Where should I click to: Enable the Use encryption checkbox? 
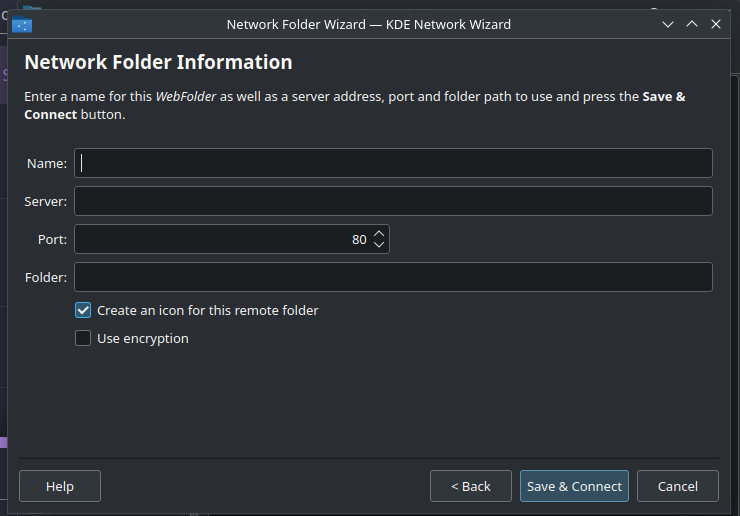84,339
